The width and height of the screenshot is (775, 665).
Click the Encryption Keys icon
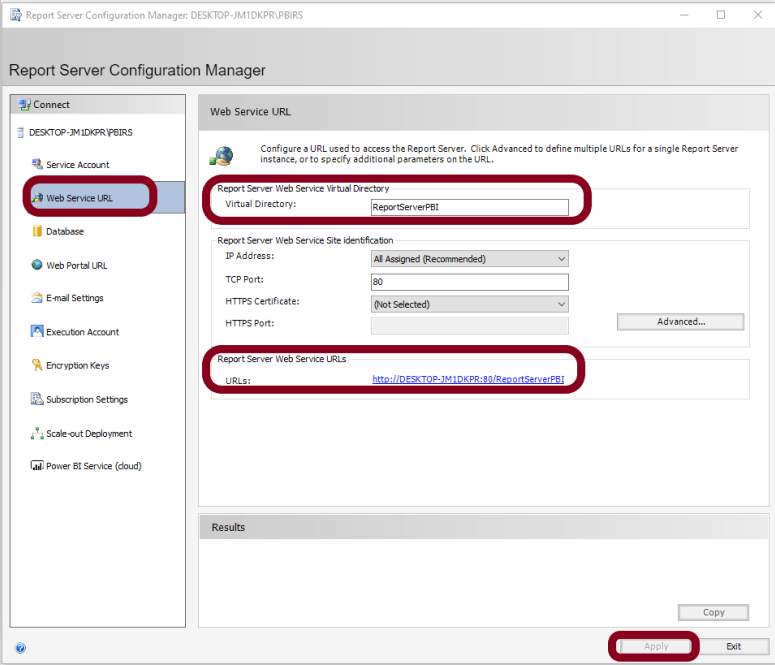click(x=37, y=365)
